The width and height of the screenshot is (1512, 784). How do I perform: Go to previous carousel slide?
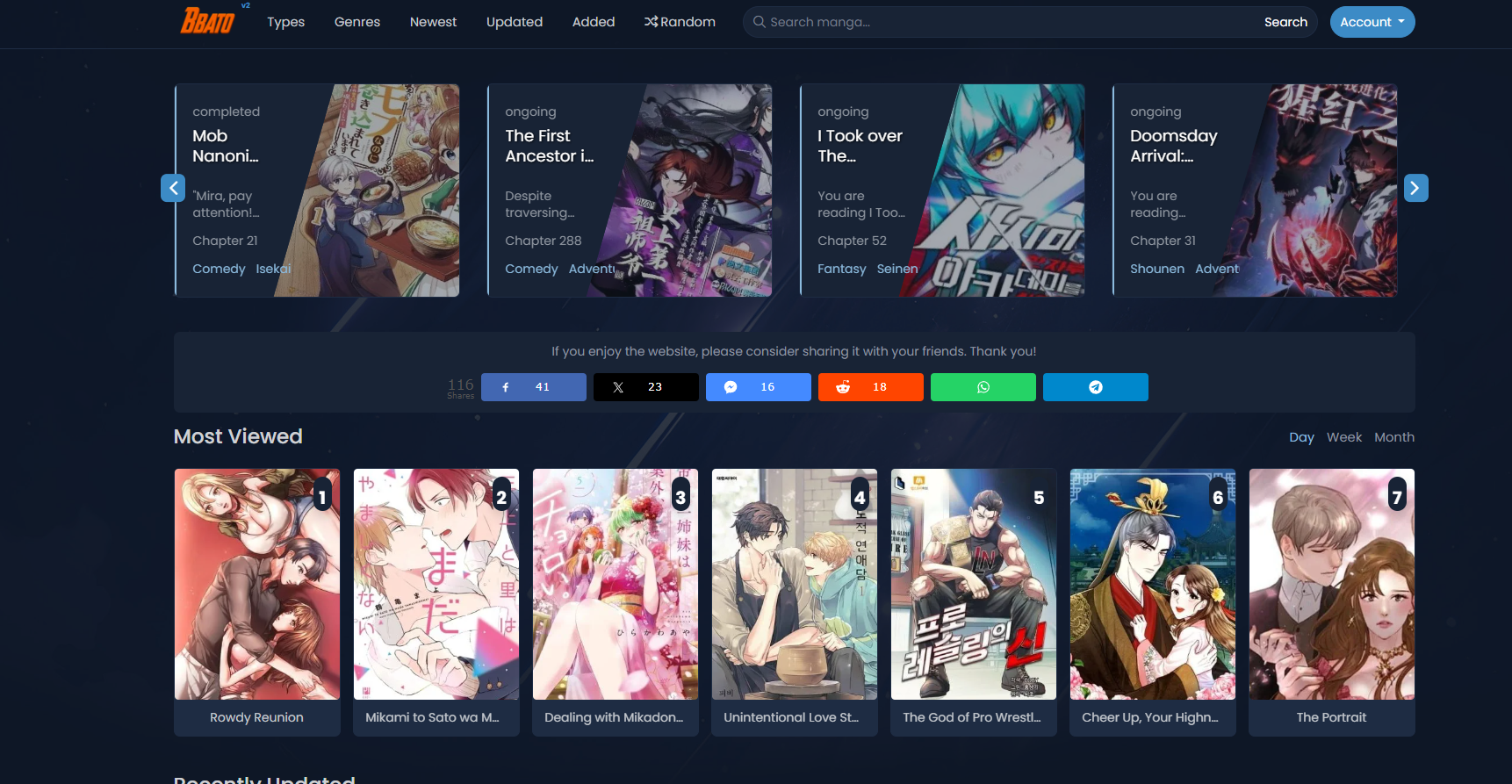point(173,188)
